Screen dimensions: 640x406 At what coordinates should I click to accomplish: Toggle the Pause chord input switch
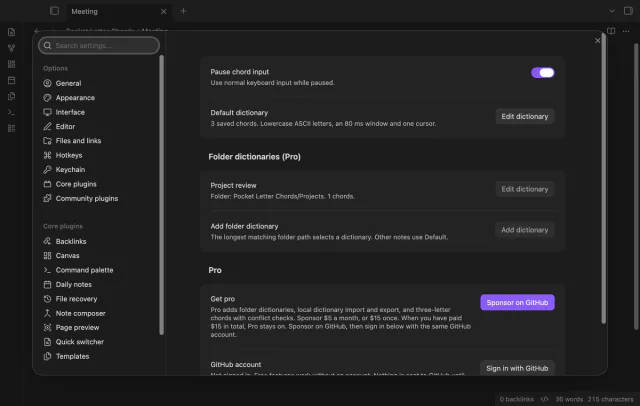click(x=542, y=73)
